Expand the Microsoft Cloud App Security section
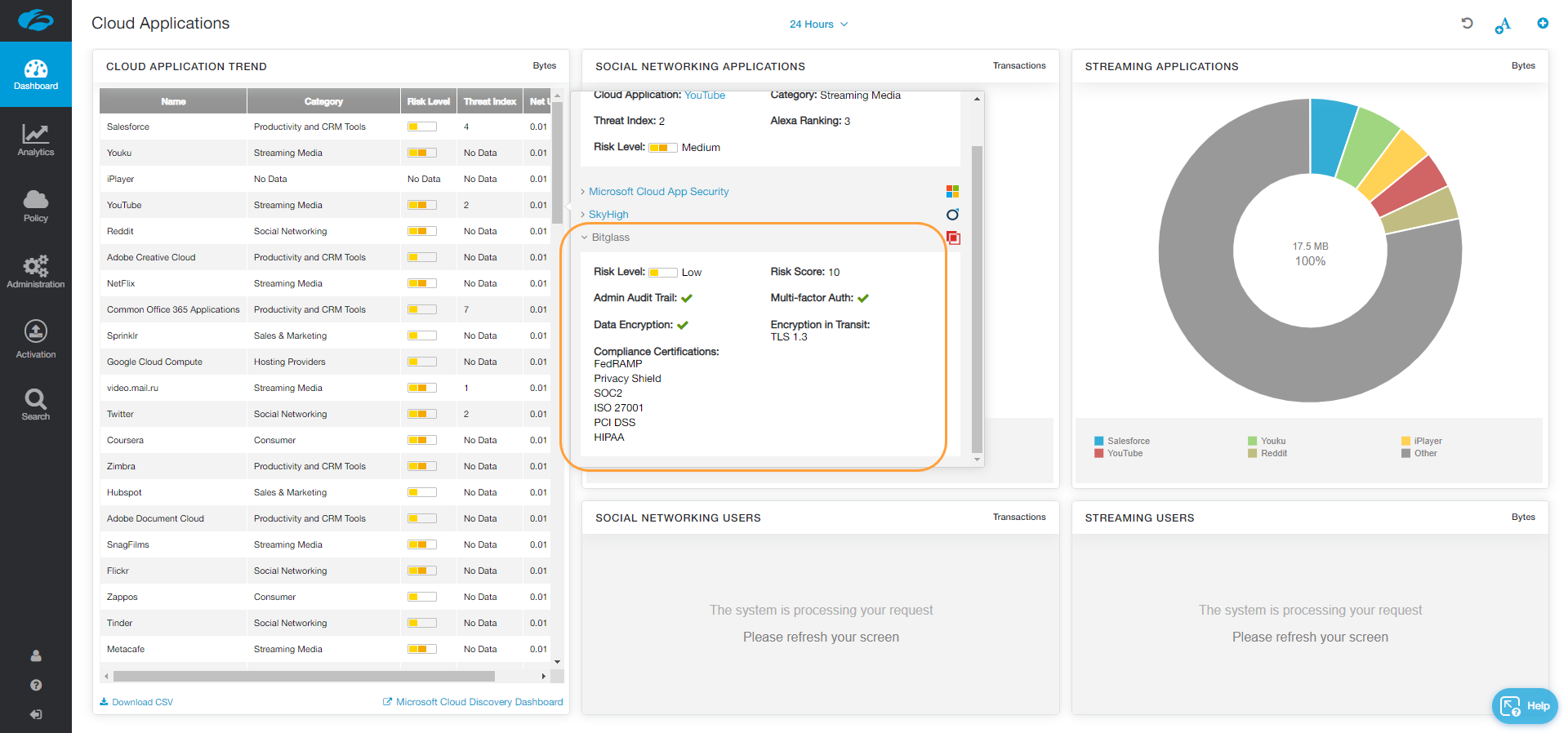1568x733 pixels. [x=658, y=192]
